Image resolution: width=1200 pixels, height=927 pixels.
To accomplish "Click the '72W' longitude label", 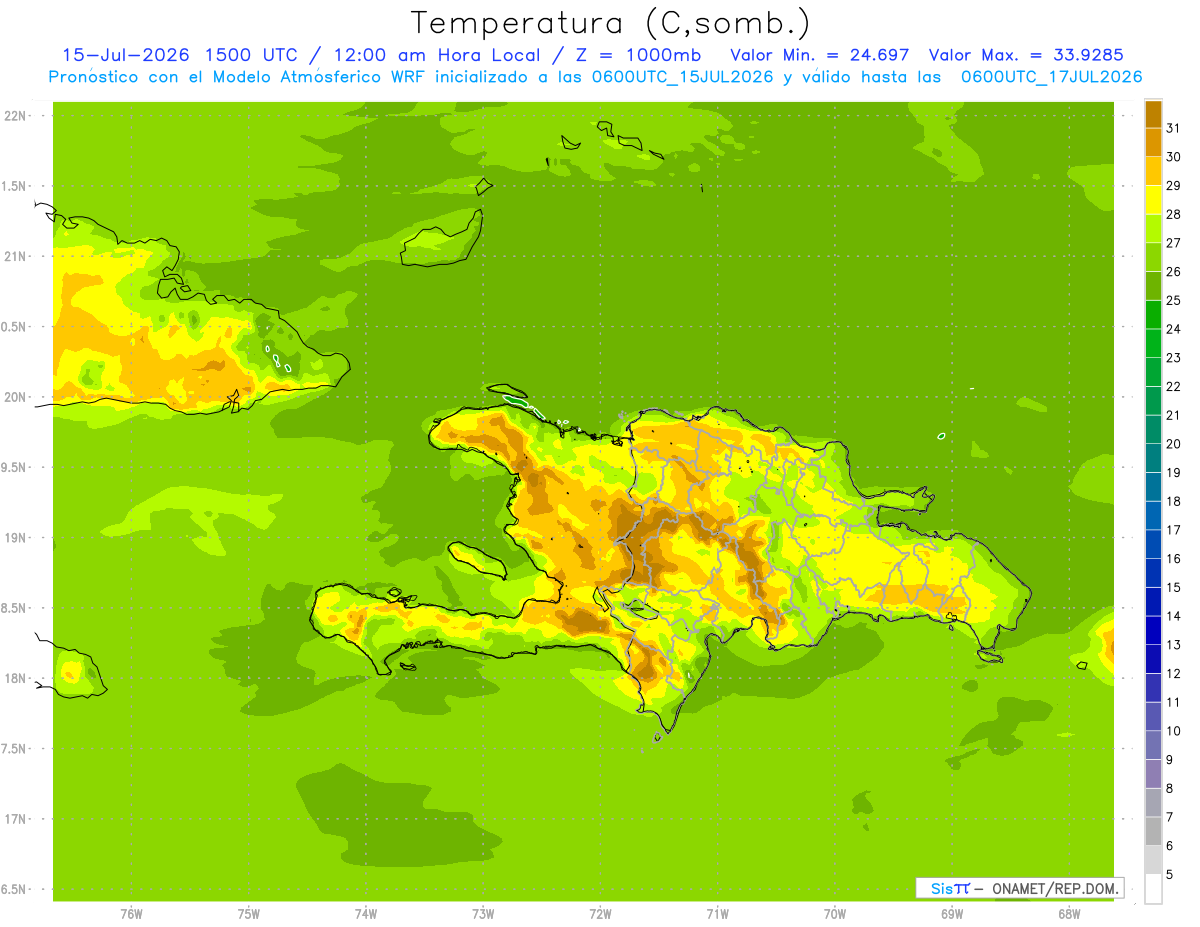I will [x=600, y=913].
